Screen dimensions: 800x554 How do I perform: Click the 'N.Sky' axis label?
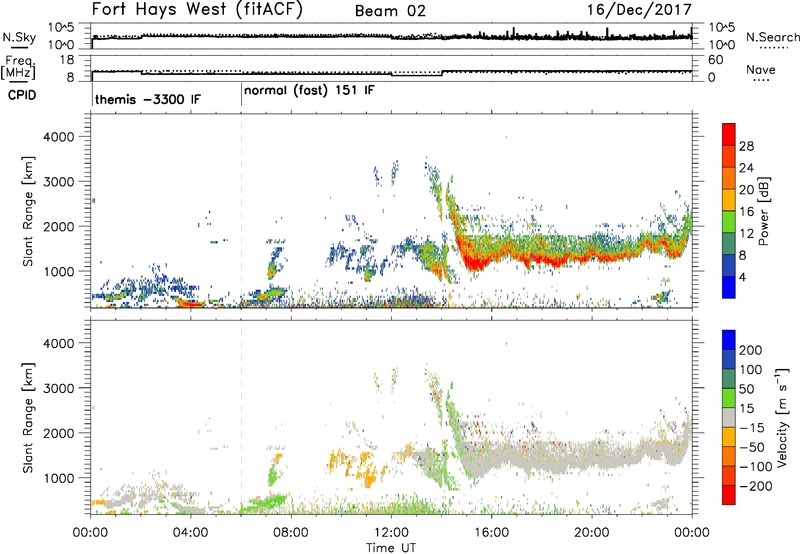pyautogui.click(x=19, y=37)
